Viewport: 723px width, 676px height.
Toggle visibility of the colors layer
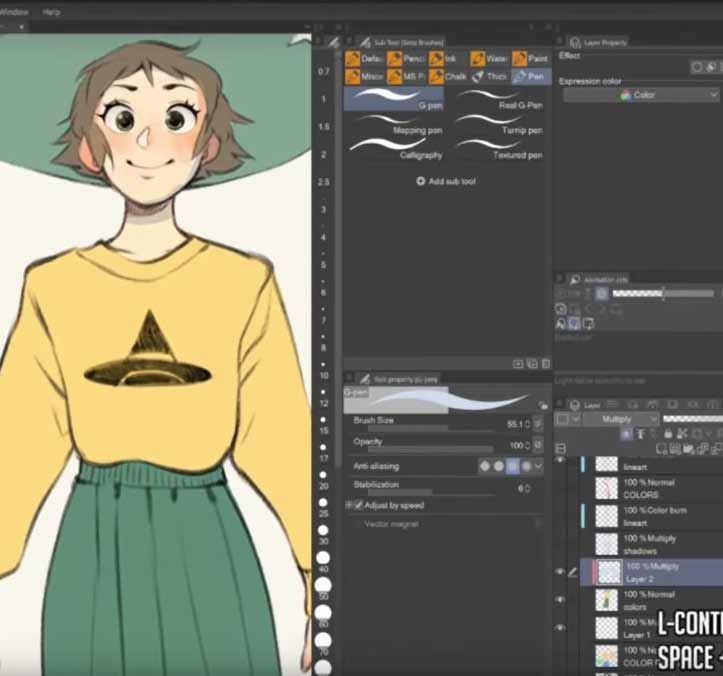[x=560, y=600]
